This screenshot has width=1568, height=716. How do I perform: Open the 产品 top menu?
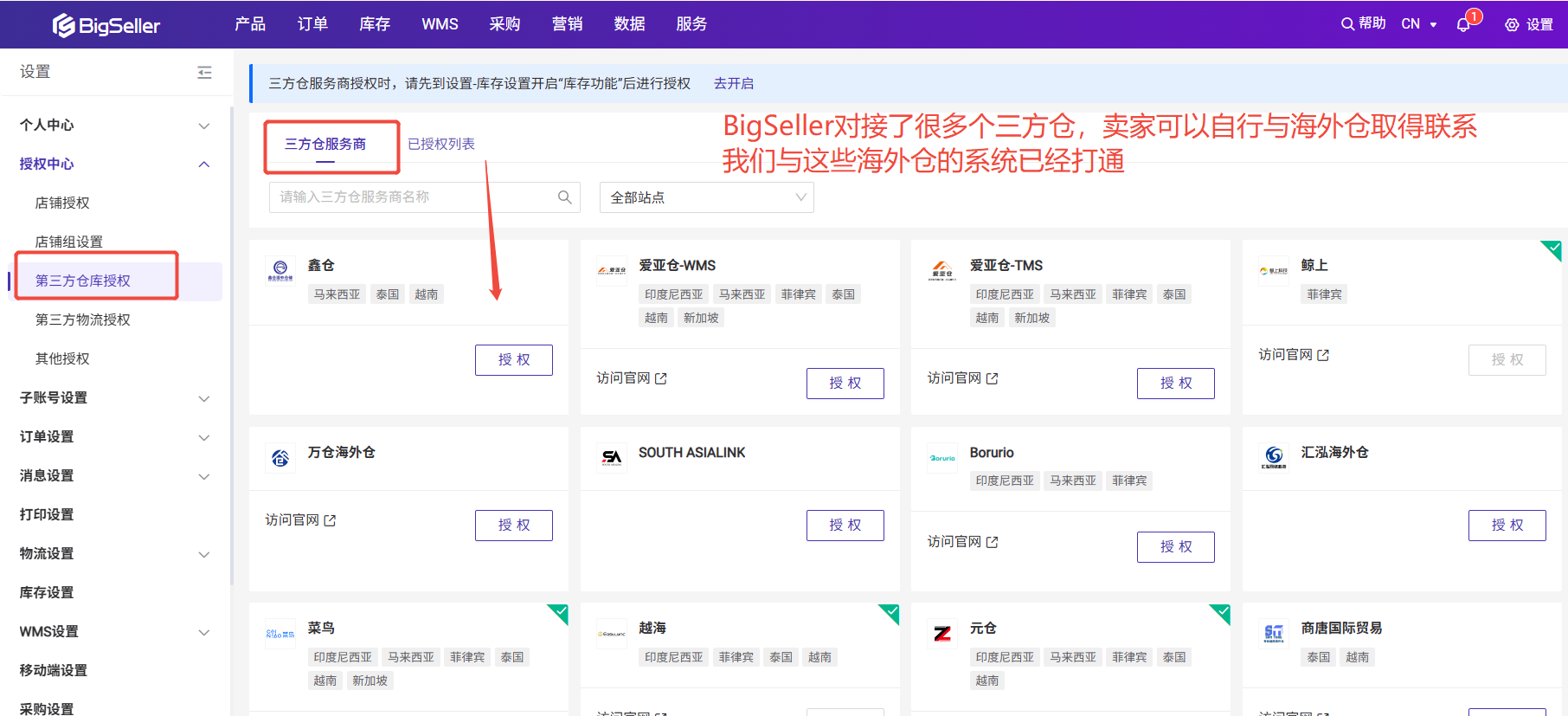(250, 24)
